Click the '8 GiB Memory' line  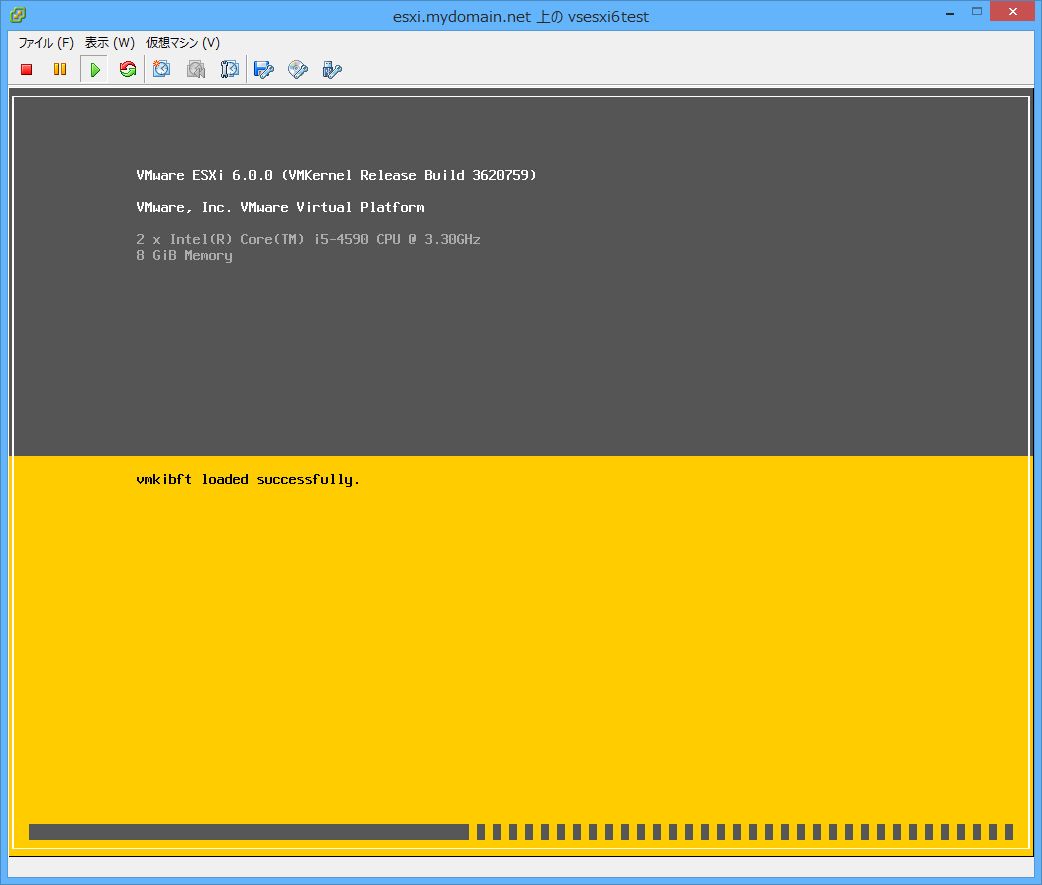[184, 256]
